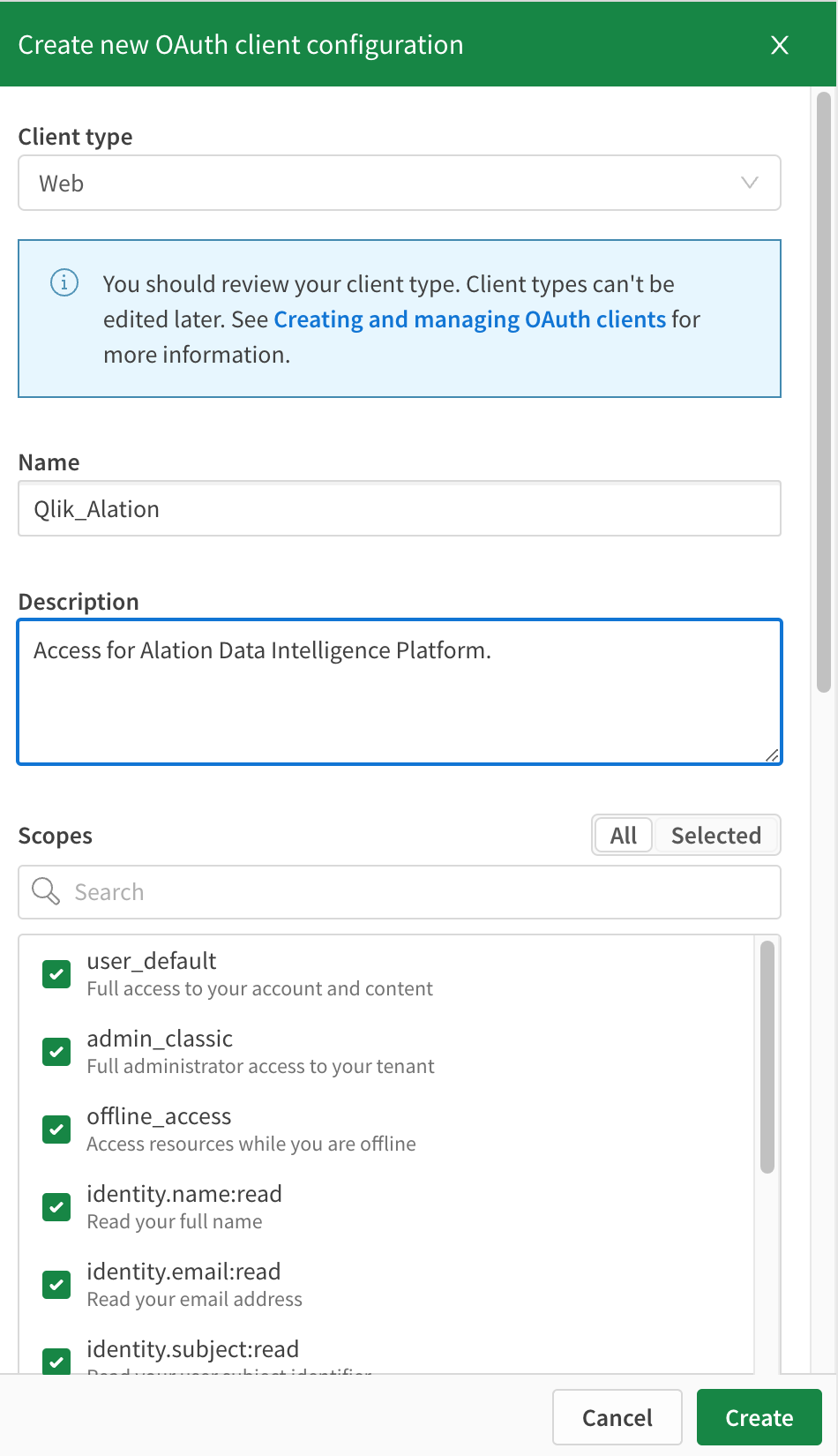
Task: Click 'Full access to your account and content'
Action: click(x=259, y=988)
